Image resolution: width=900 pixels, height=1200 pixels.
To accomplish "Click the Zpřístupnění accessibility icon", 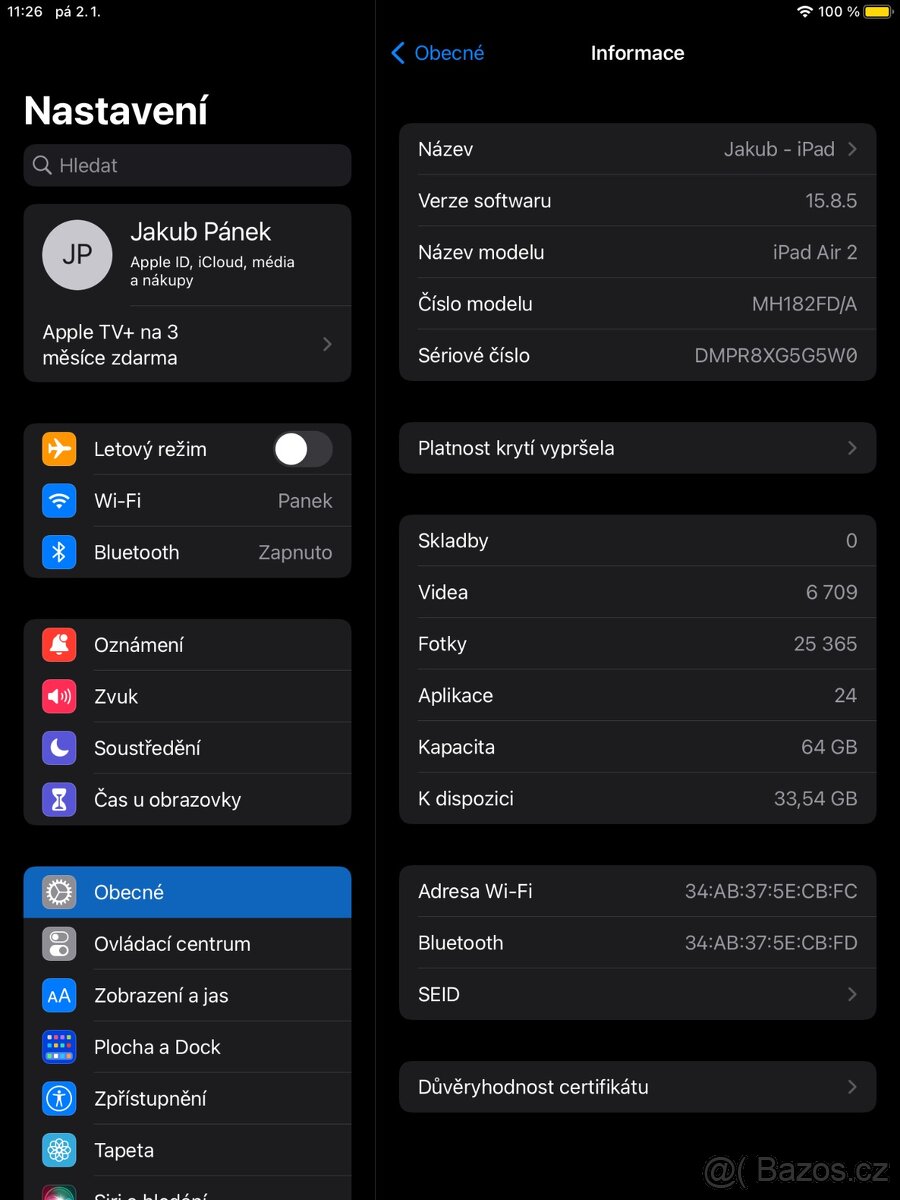I will (59, 1098).
